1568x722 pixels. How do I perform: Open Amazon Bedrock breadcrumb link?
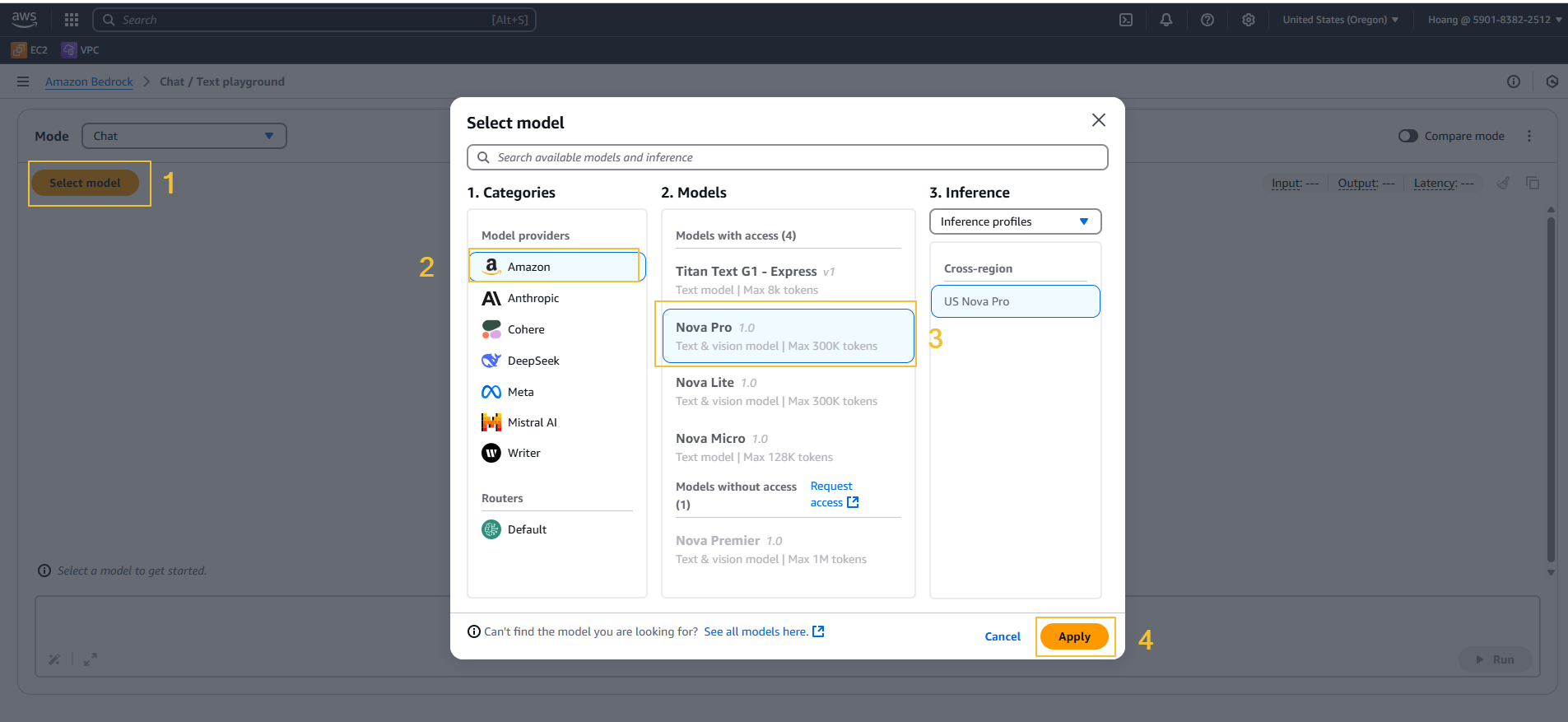coord(89,82)
